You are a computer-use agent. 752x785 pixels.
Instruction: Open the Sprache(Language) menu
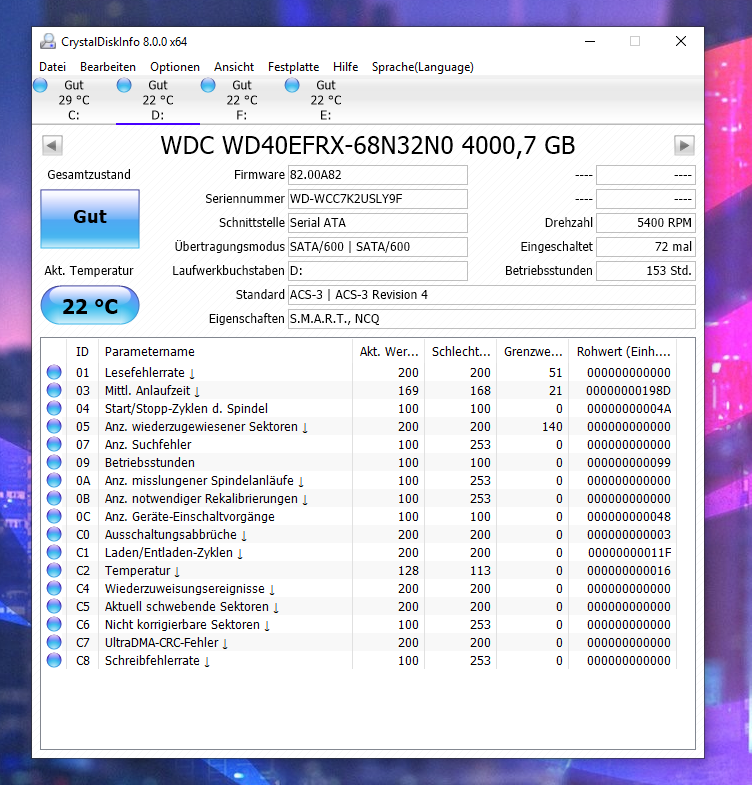pyautogui.click(x=423, y=67)
